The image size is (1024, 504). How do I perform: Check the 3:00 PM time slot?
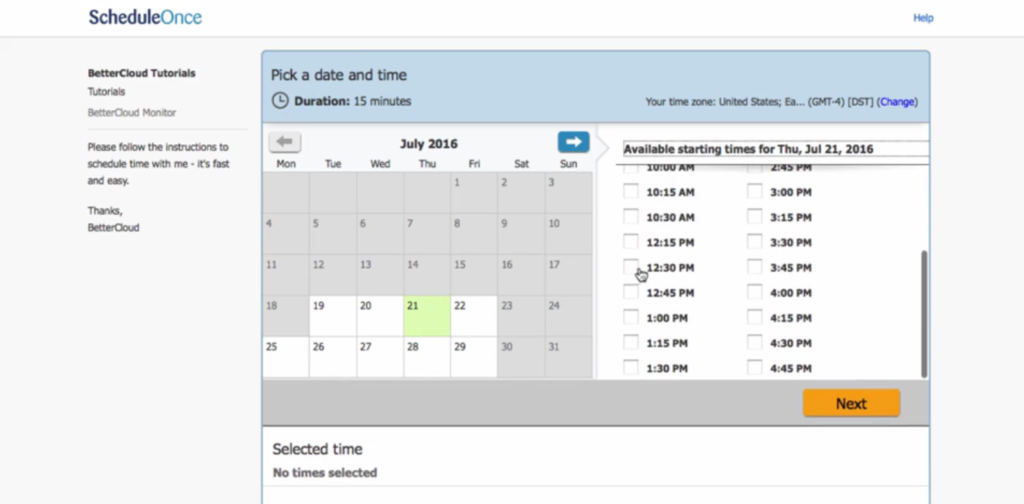coord(754,191)
